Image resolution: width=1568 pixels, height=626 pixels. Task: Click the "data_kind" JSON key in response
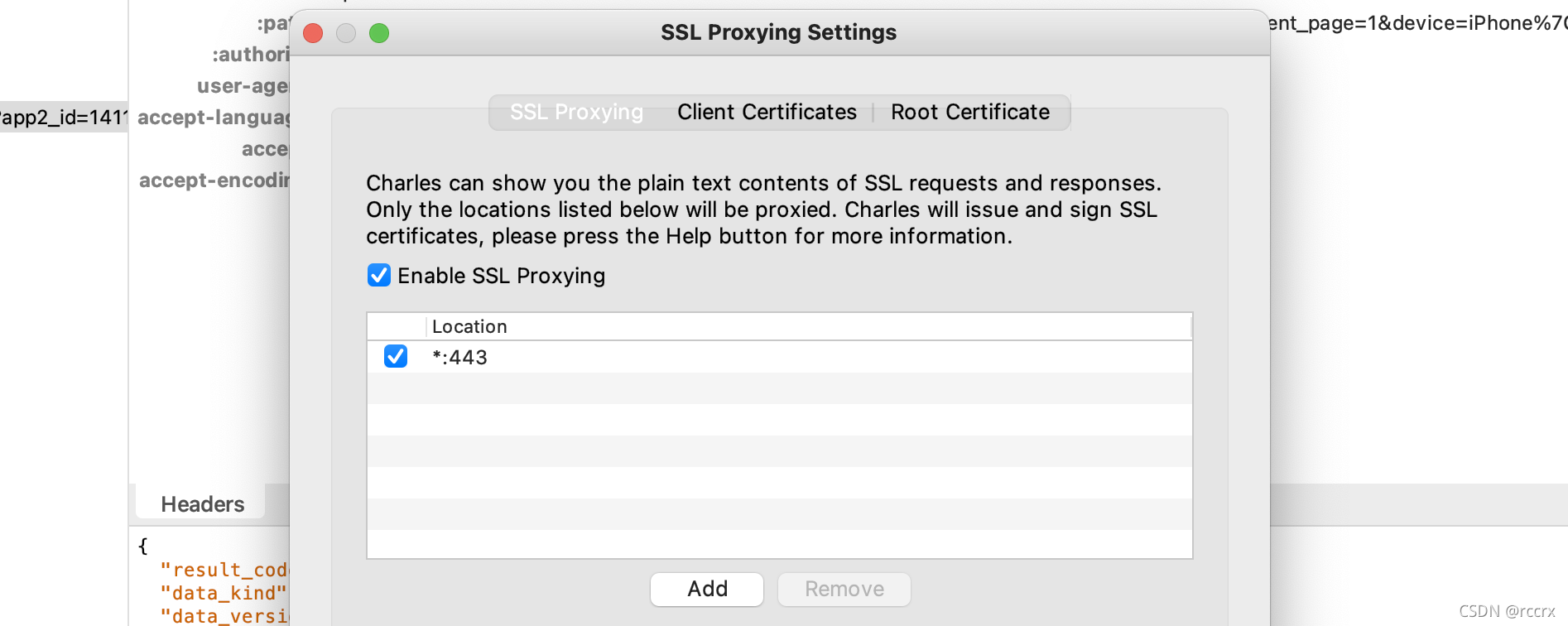pyautogui.click(x=224, y=593)
